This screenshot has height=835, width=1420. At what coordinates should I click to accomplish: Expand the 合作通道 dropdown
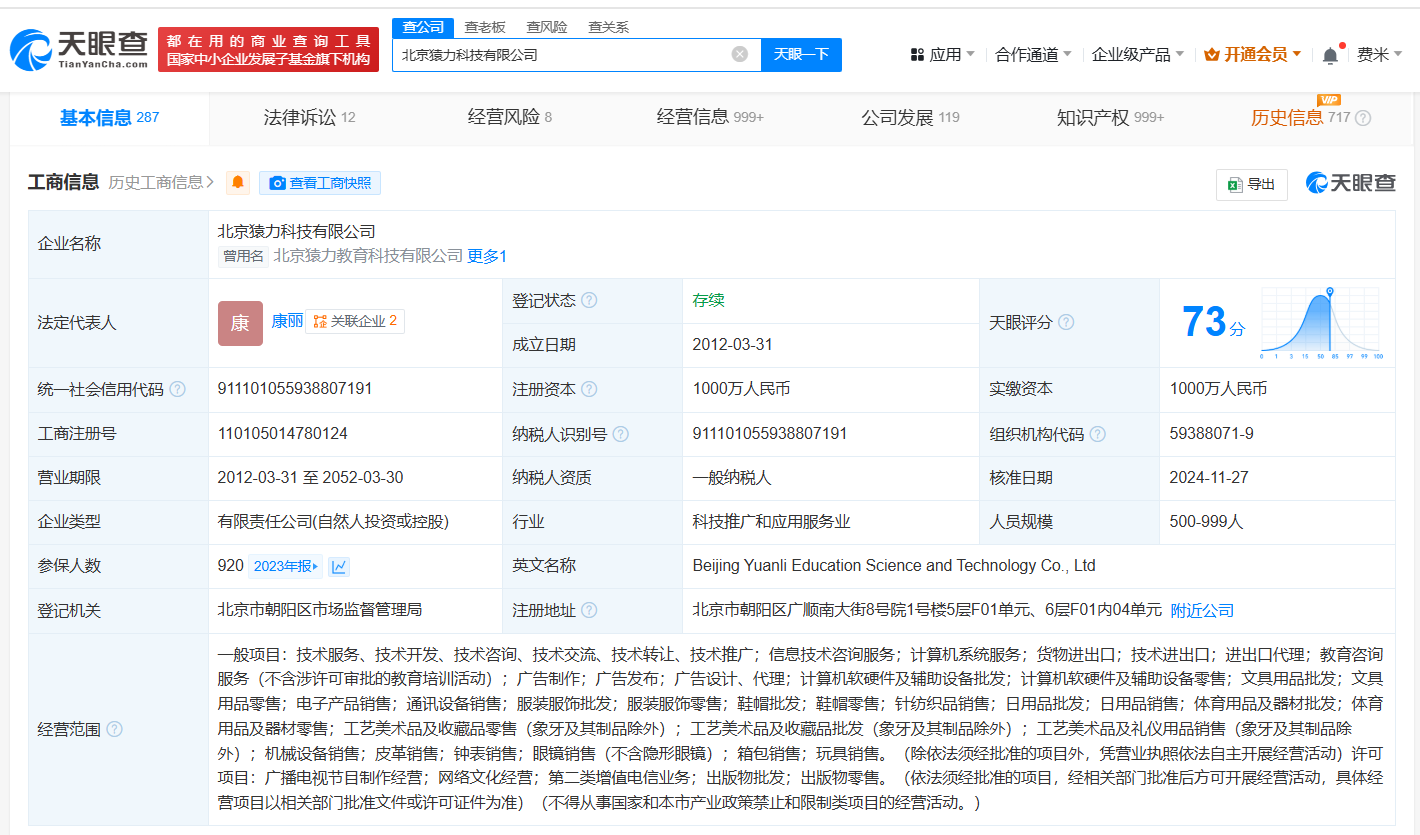coord(1033,55)
